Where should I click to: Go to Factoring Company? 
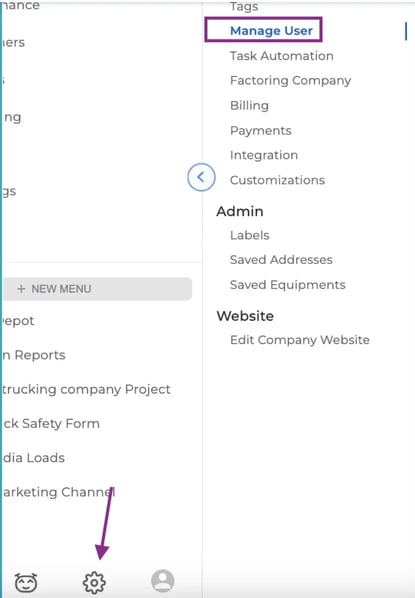pos(291,80)
